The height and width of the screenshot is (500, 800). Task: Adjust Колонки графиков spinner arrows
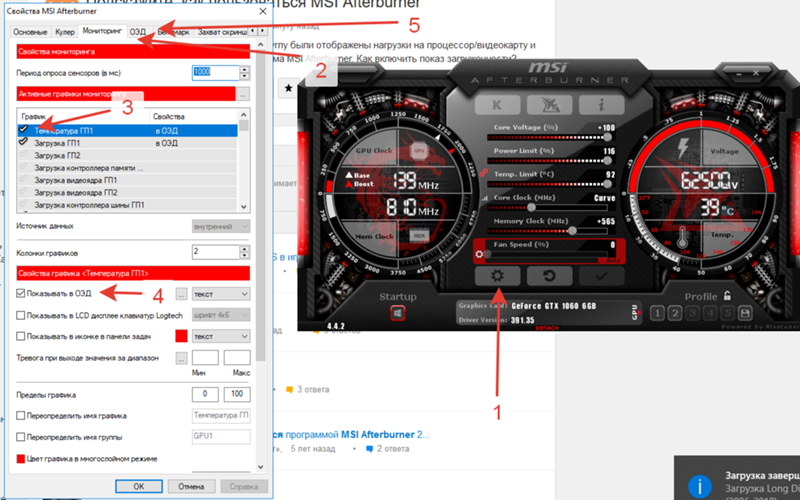244,252
